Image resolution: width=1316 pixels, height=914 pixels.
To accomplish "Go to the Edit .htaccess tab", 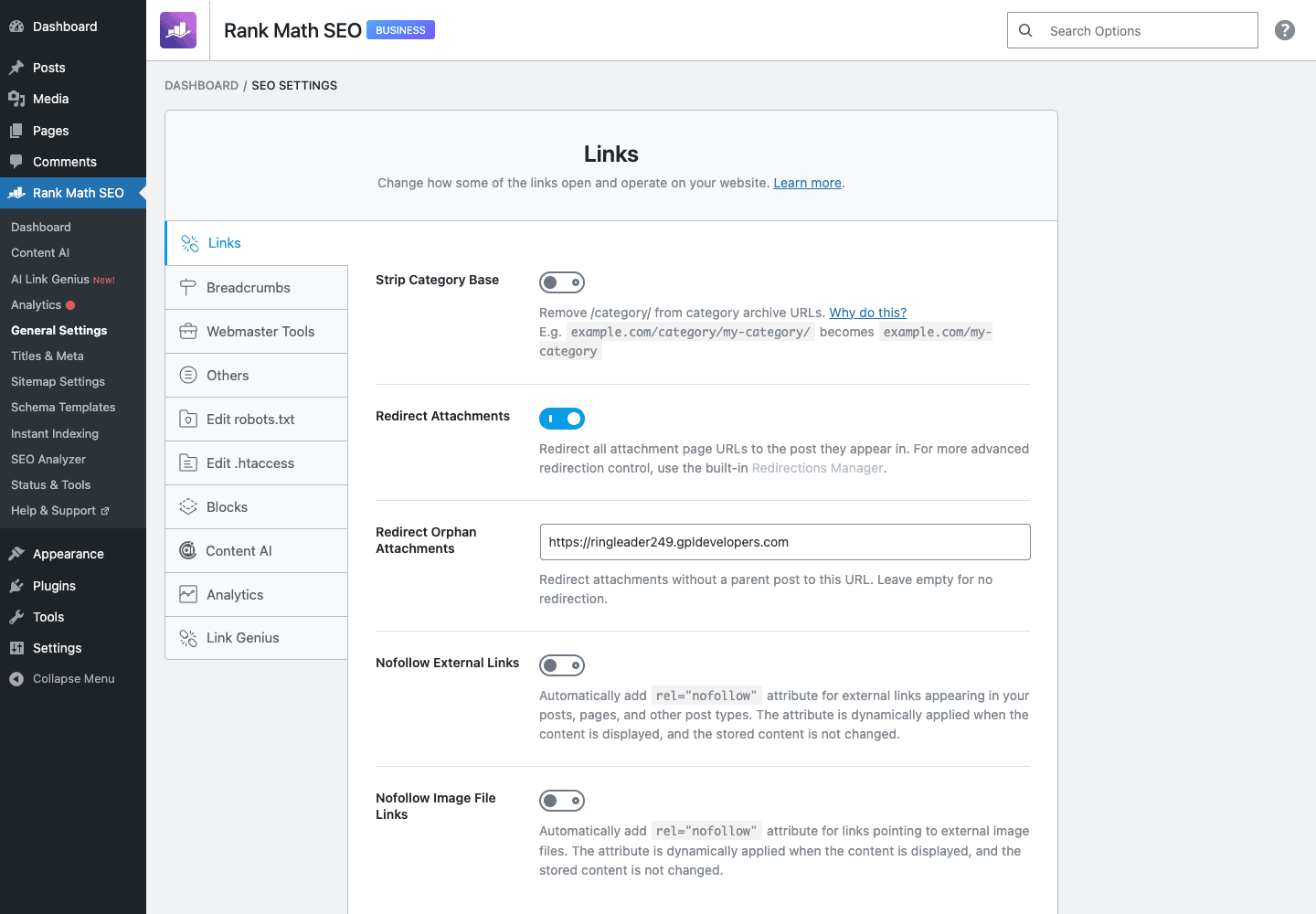I will click(256, 462).
